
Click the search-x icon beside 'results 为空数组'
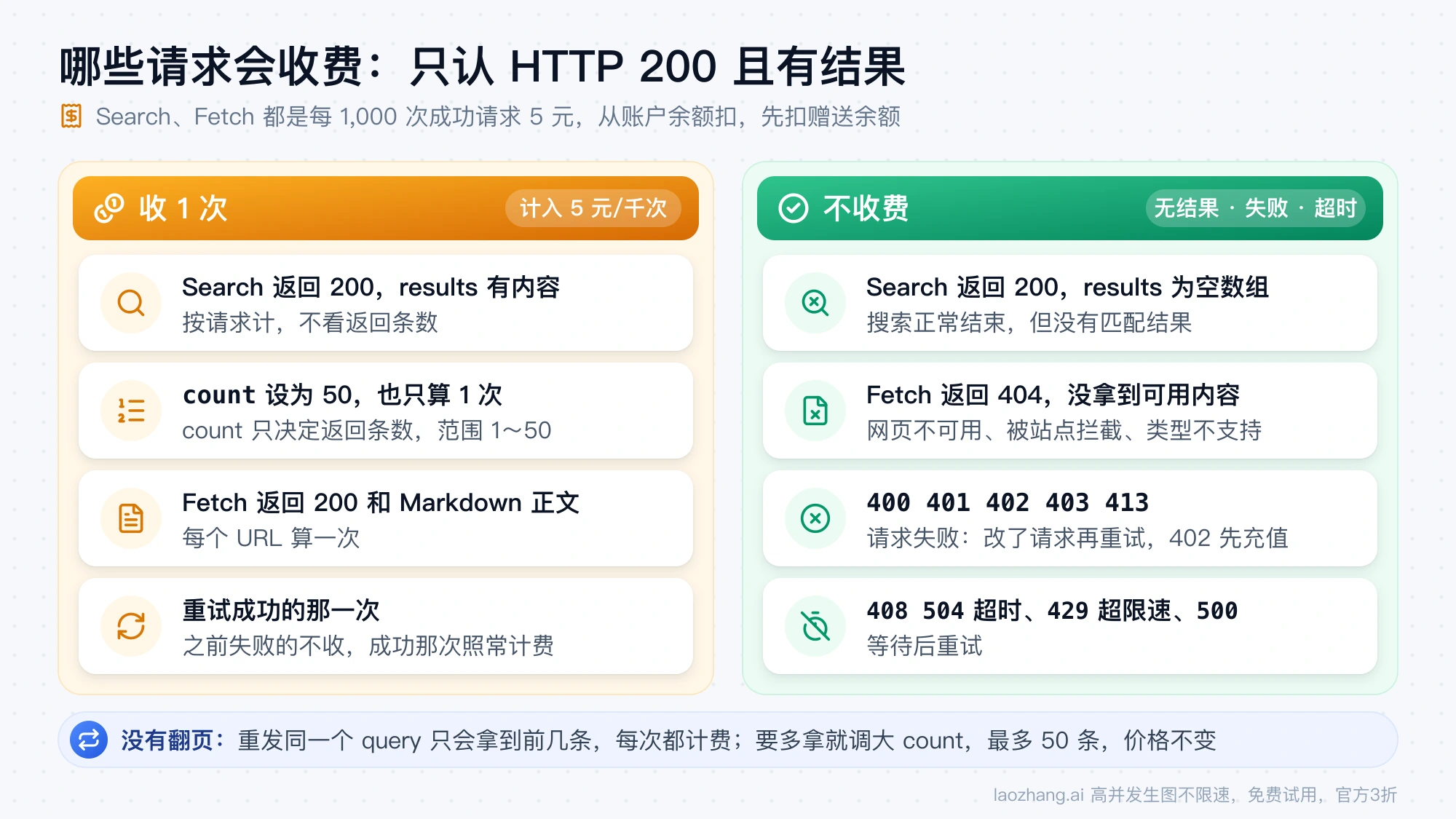[x=815, y=303]
